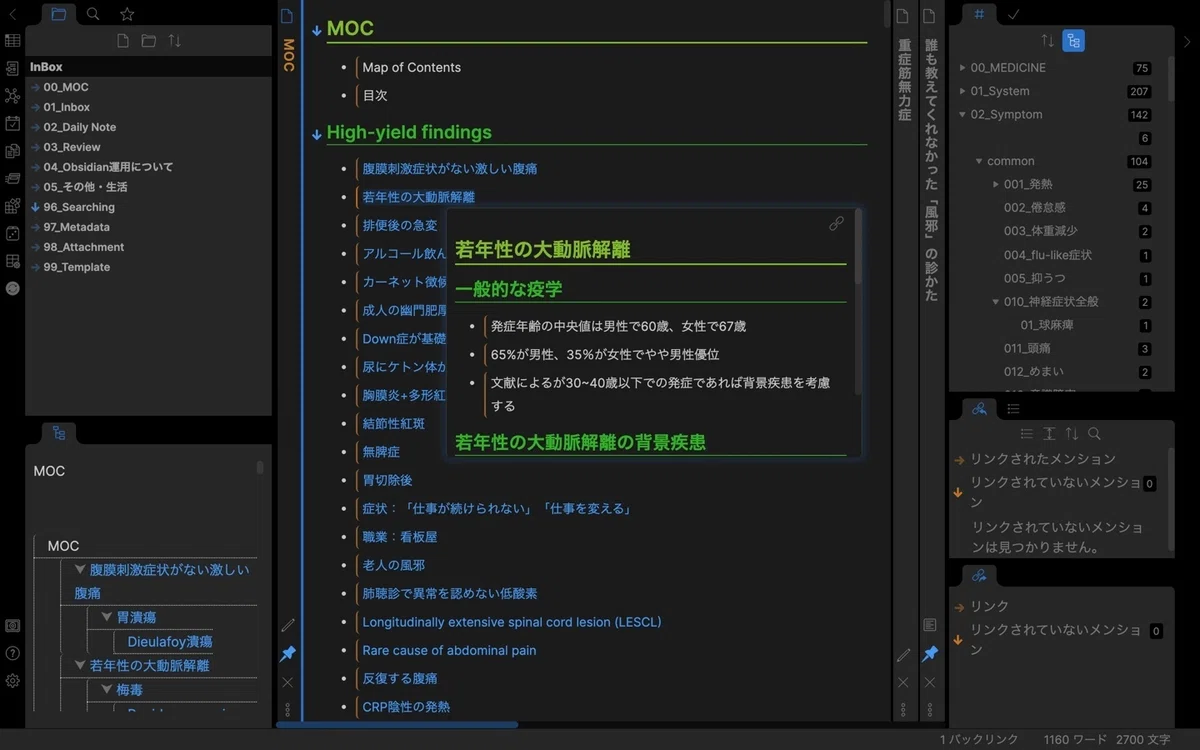1200x750 pixels.
Task: Open the CRP陰性の発熱 link
Action: point(406,707)
